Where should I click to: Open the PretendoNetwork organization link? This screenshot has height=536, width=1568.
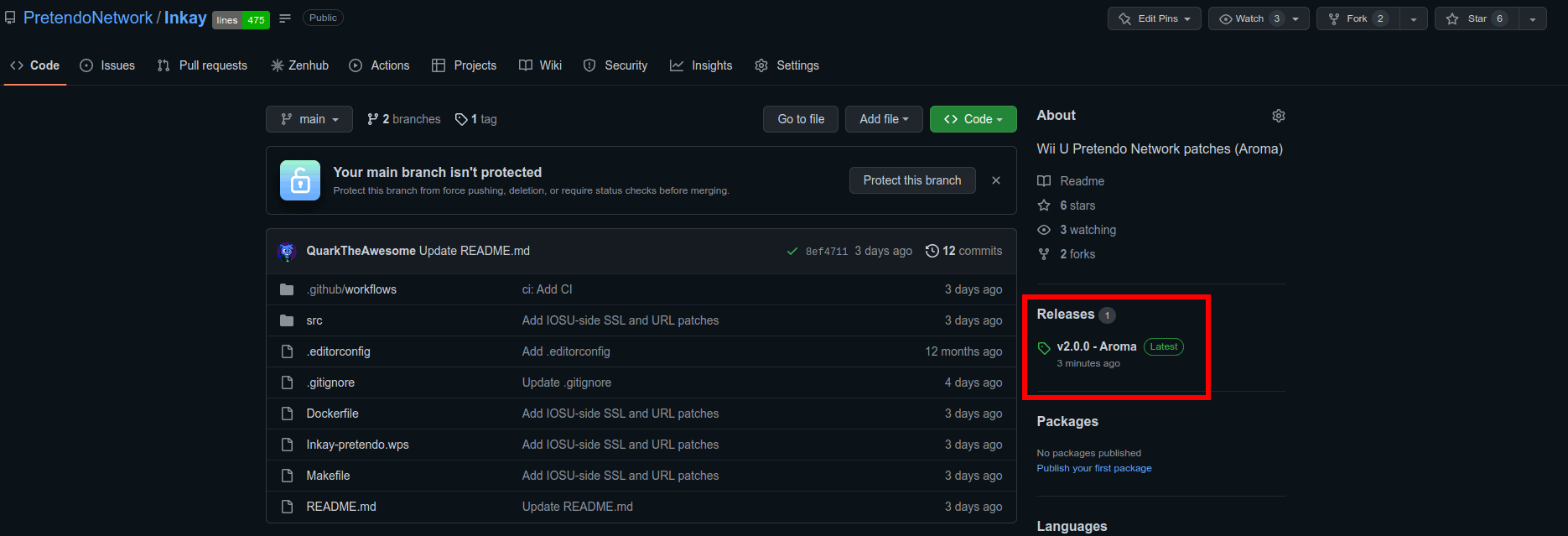88,18
